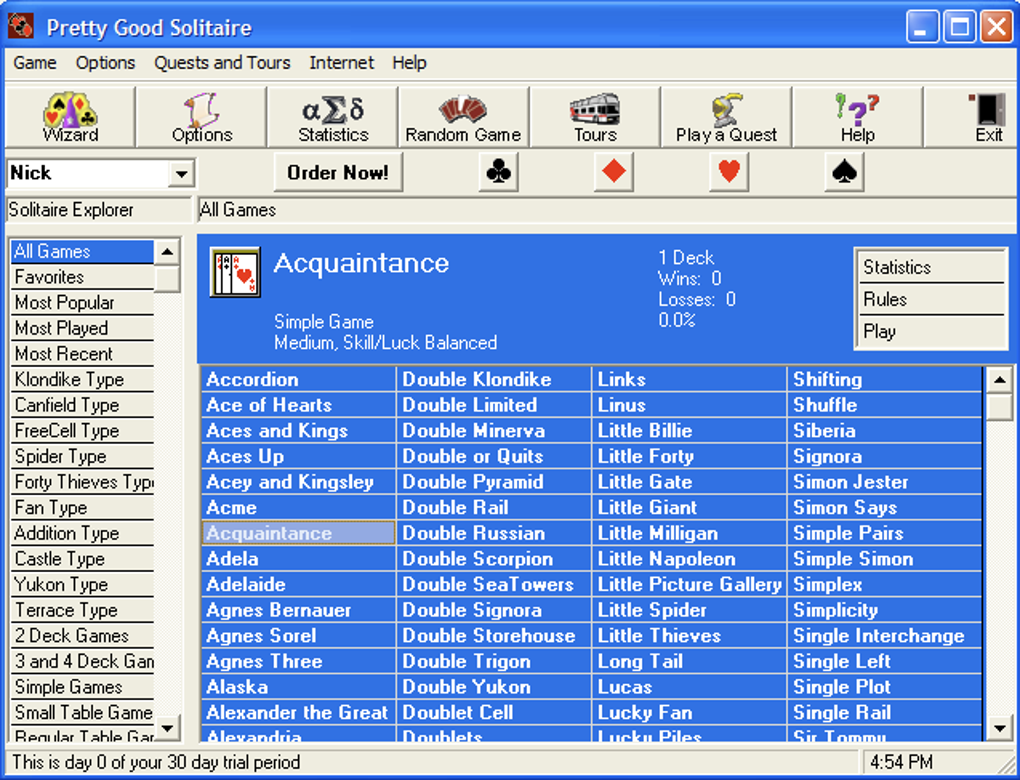The height and width of the screenshot is (780, 1020).
Task: Click the Order Now! button
Action: point(338,172)
